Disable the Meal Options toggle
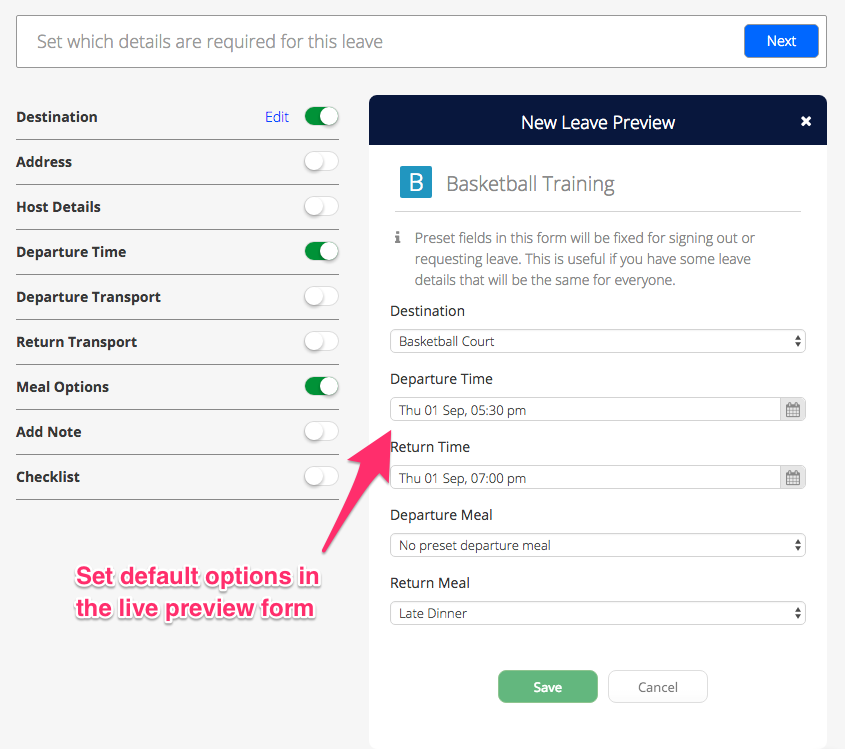Viewport: 845px width, 749px height. 321,387
